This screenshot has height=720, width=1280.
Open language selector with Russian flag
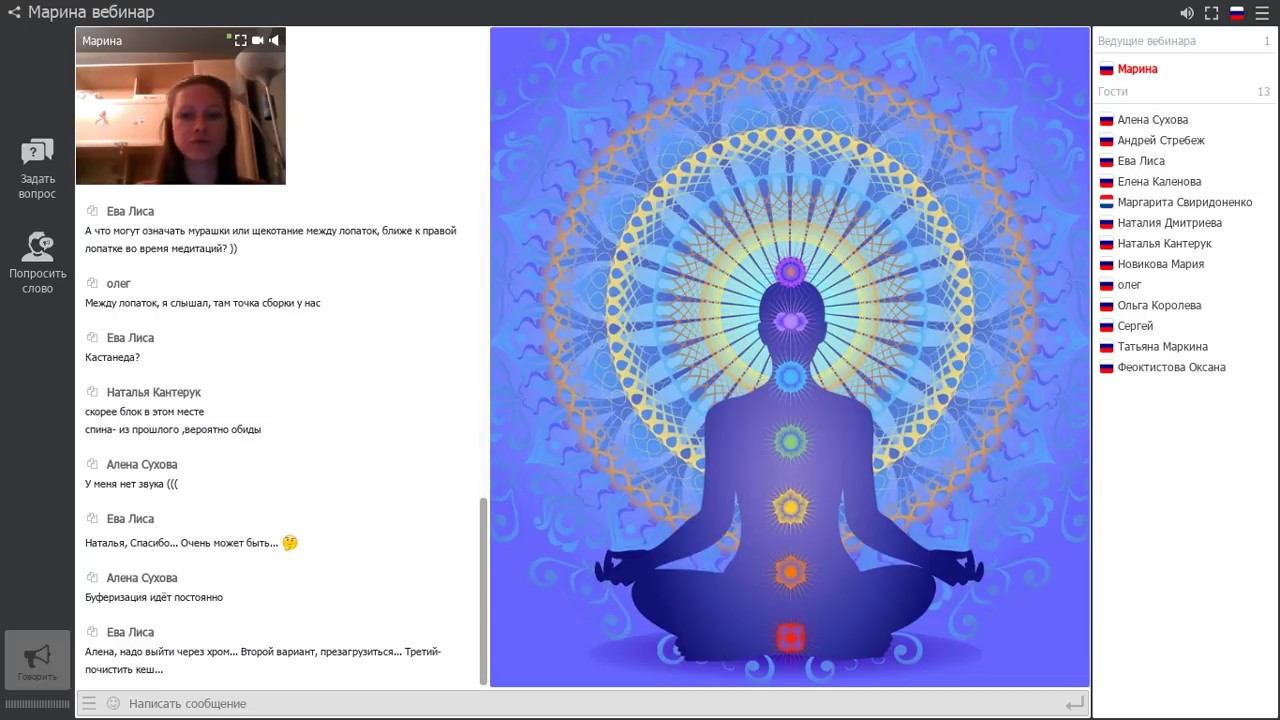click(1237, 13)
